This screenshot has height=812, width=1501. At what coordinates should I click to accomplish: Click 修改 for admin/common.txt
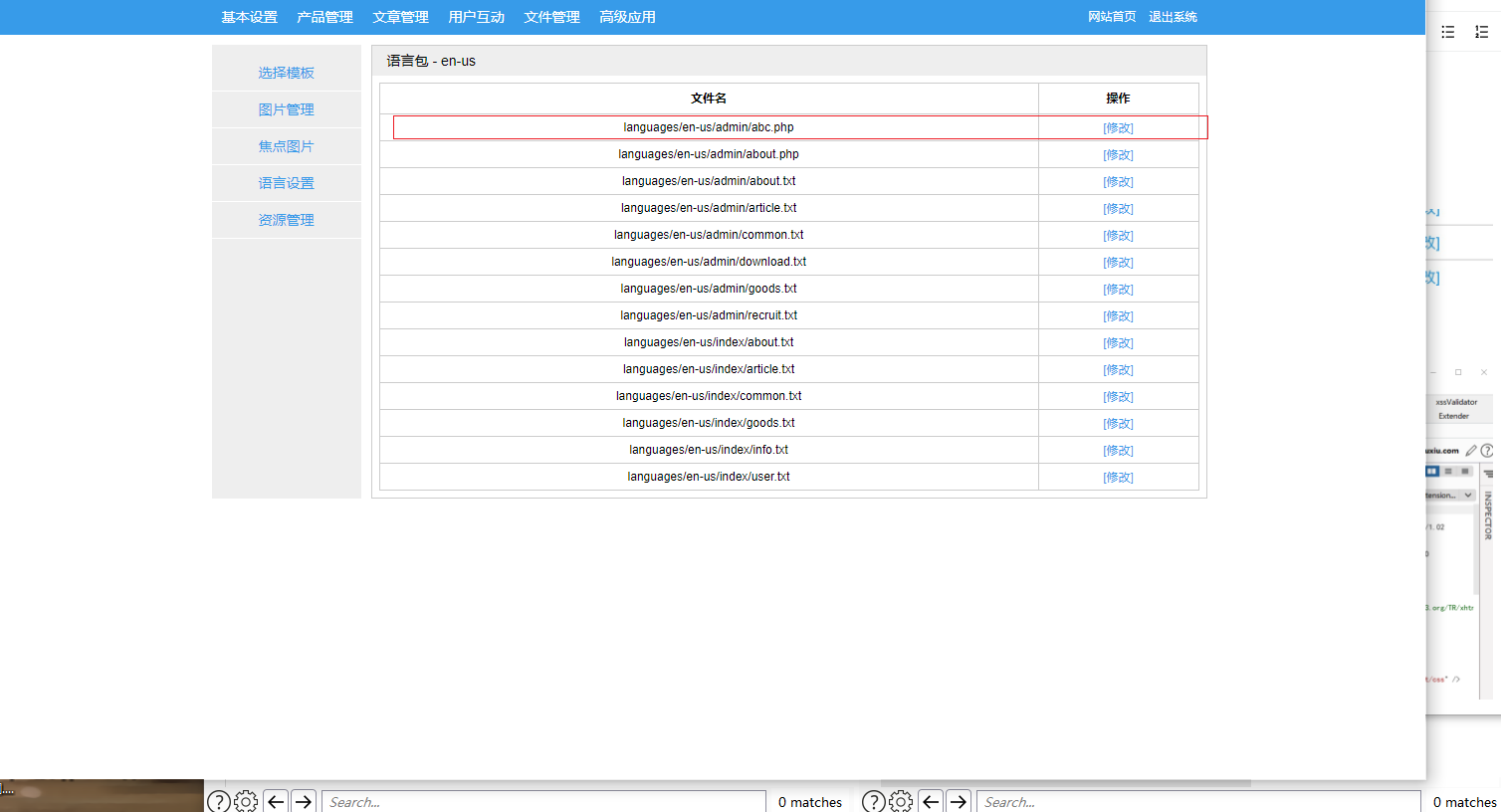click(1118, 236)
